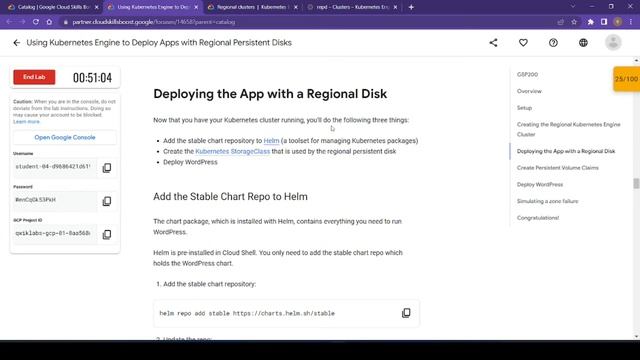Jump to GSP200 in outline
The image size is (640, 360).
(527, 74)
